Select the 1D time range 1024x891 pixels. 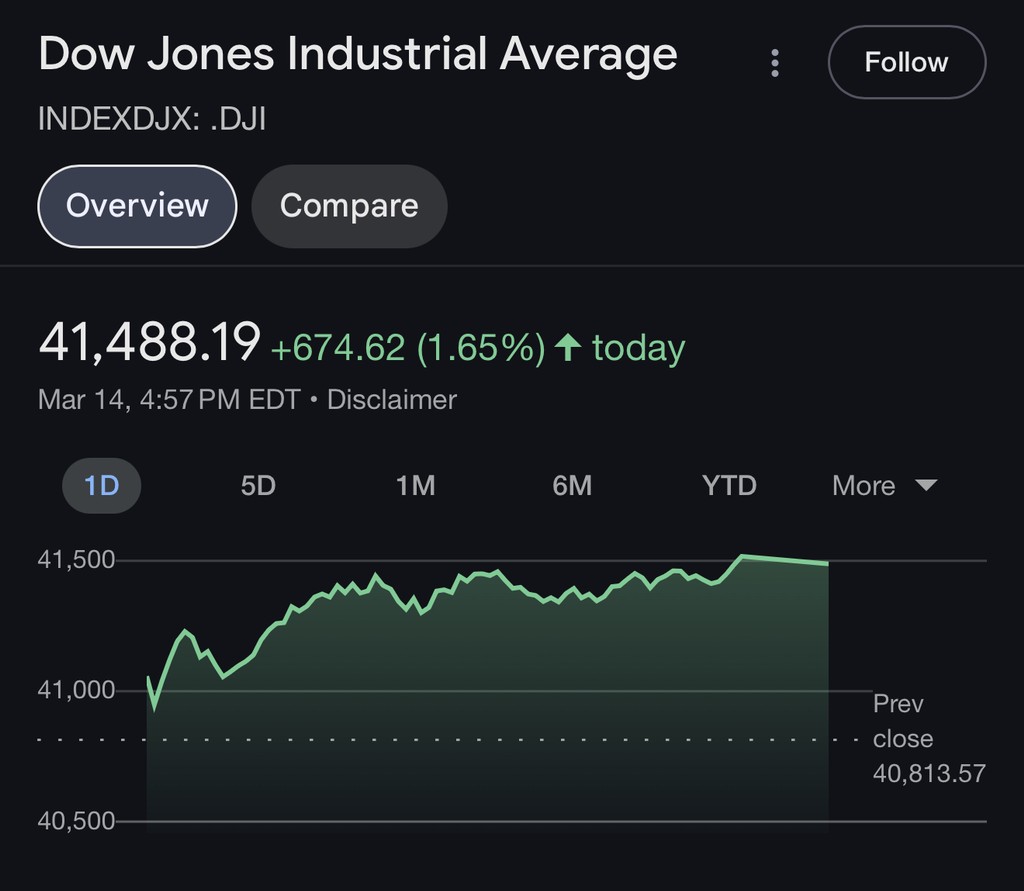point(101,486)
